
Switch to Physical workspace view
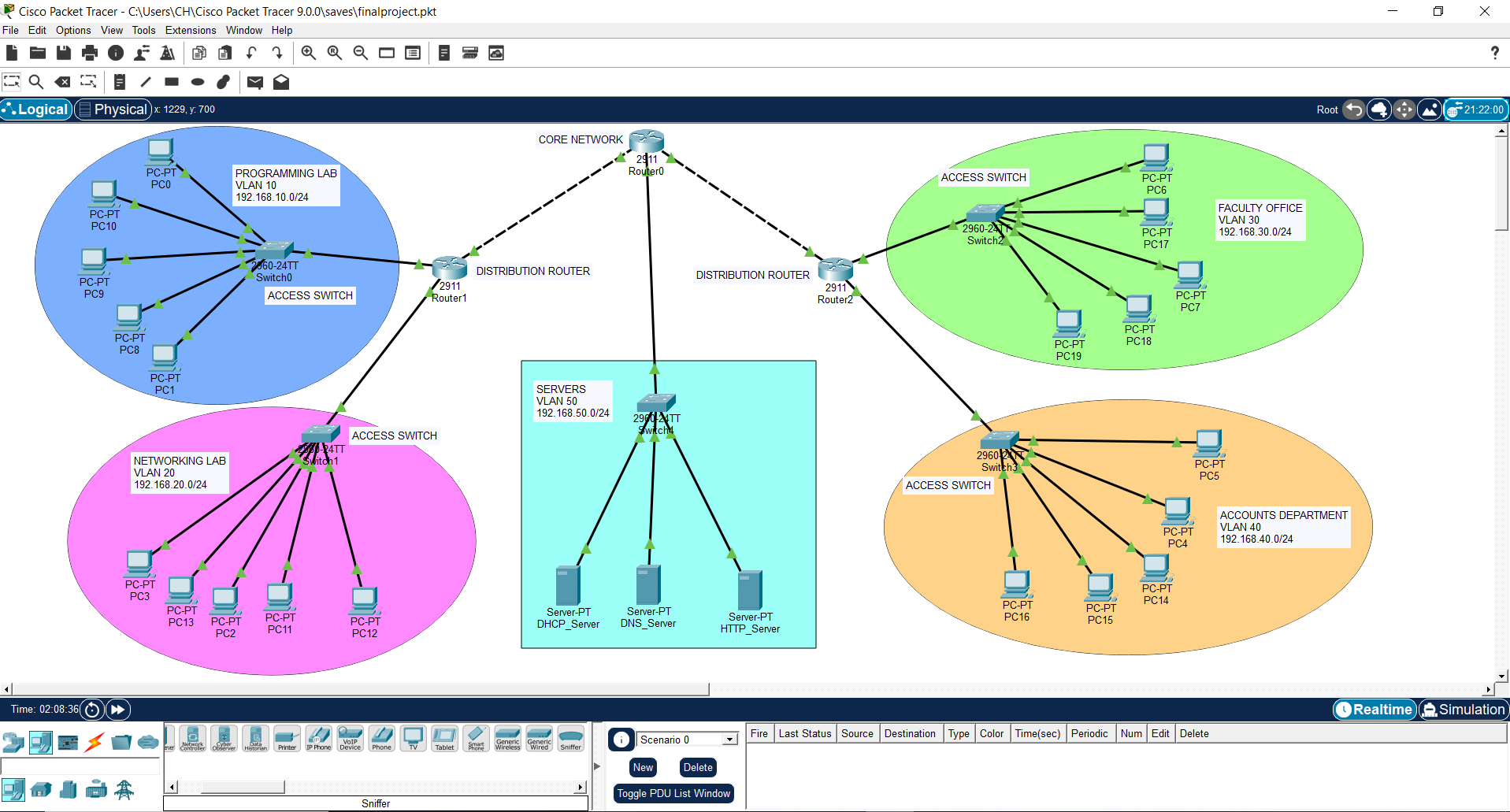tap(113, 109)
